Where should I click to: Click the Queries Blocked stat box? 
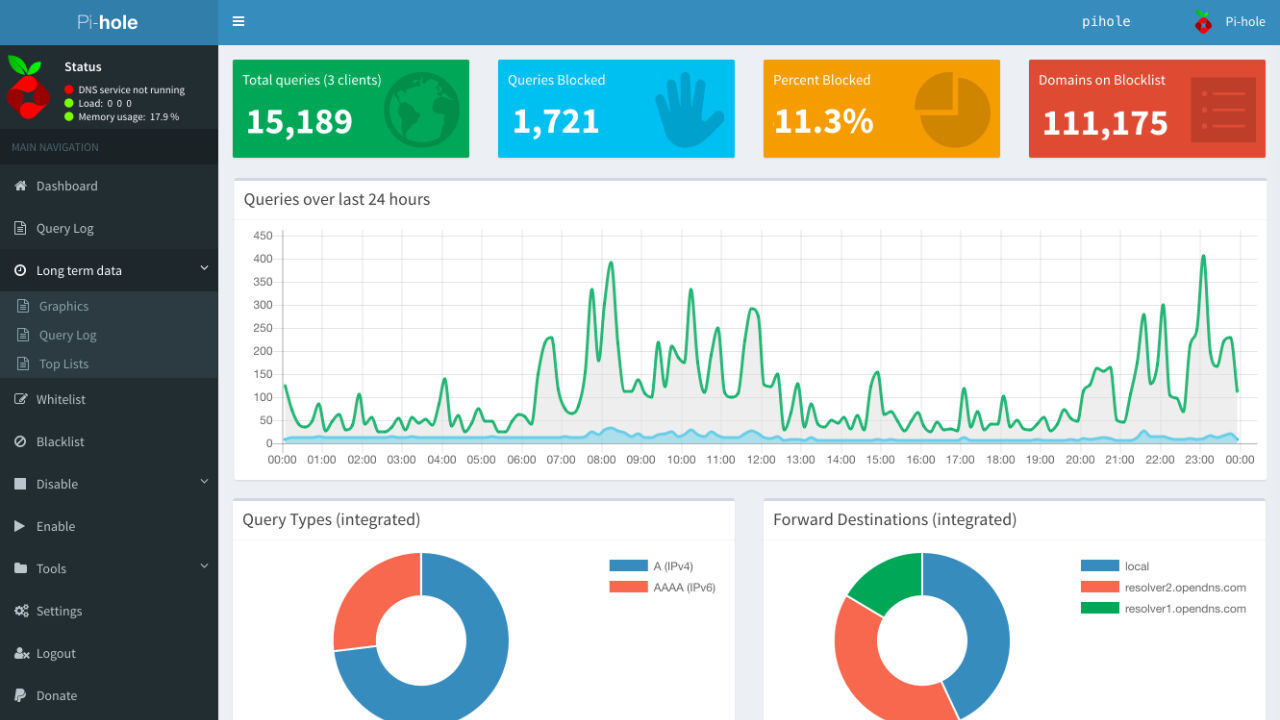pyautogui.click(x=616, y=109)
